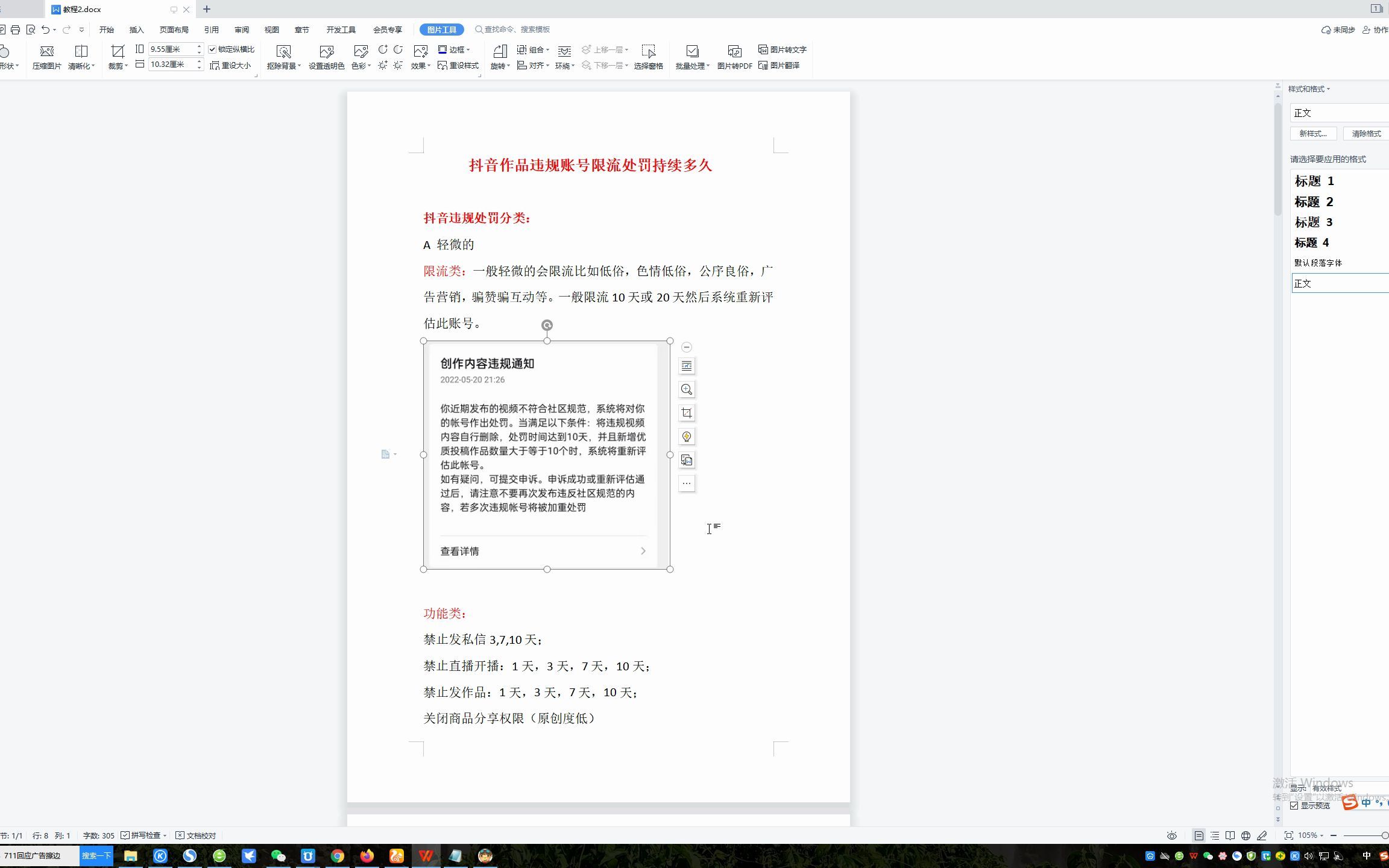Open the 审阅 Review tab
Image resolution: width=1389 pixels, height=868 pixels.
click(242, 30)
